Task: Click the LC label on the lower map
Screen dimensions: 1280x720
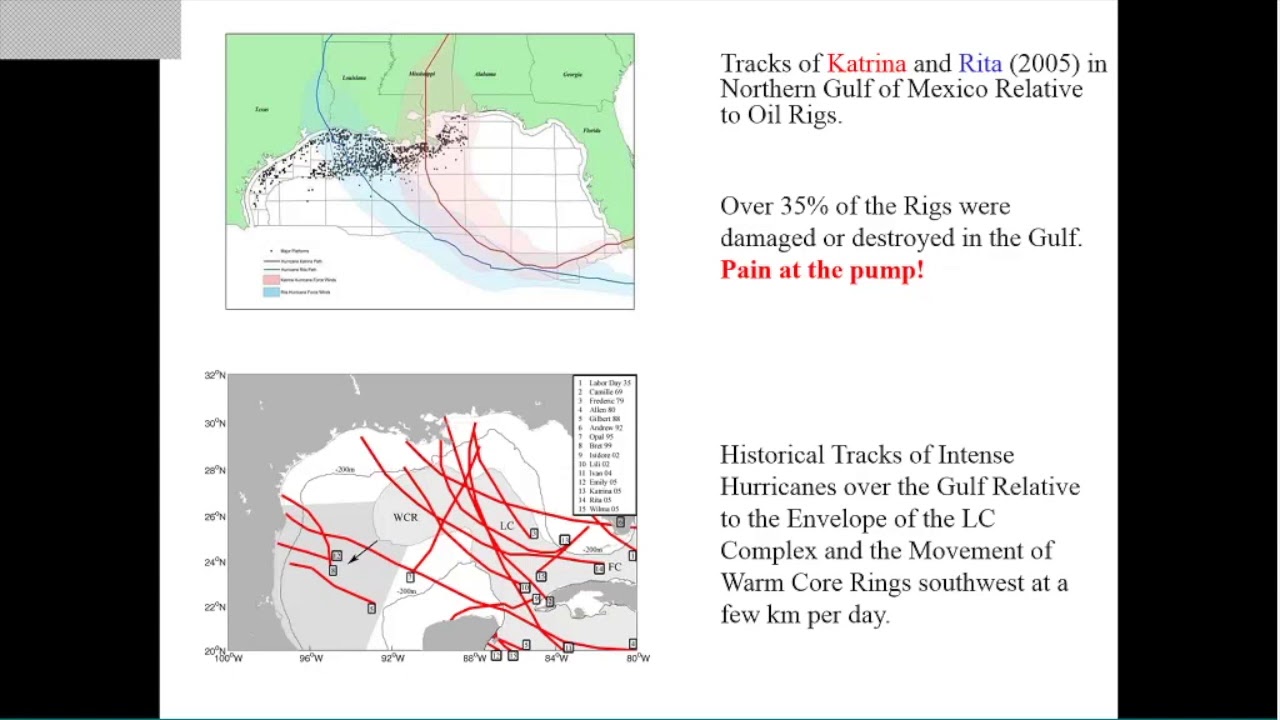Action: pyautogui.click(x=506, y=526)
